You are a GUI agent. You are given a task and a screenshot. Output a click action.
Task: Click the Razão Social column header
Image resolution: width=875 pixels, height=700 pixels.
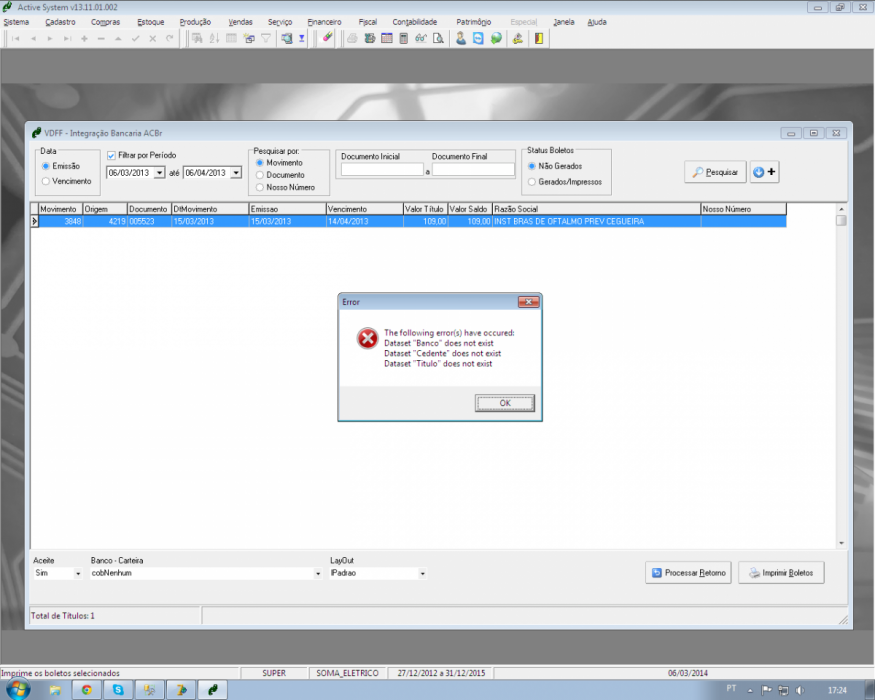pos(596,209)
